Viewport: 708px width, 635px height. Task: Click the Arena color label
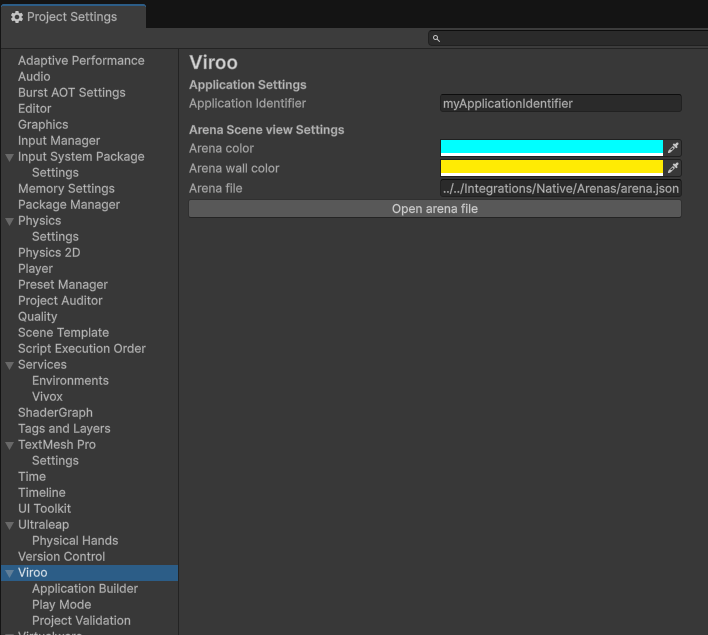[x=221, y=148]
